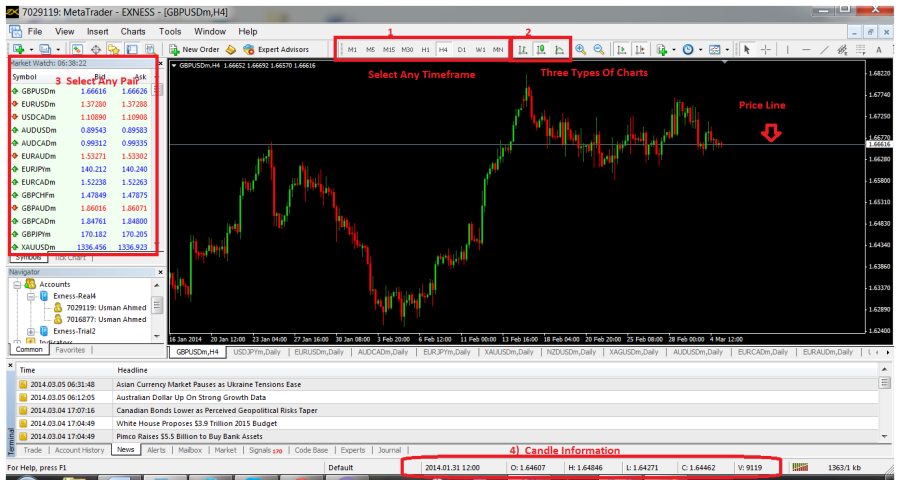900x480 pixels.
Task: Open the GBPUSDm,H4 chart title dropdown arrow
Action: tap(174, 65)
